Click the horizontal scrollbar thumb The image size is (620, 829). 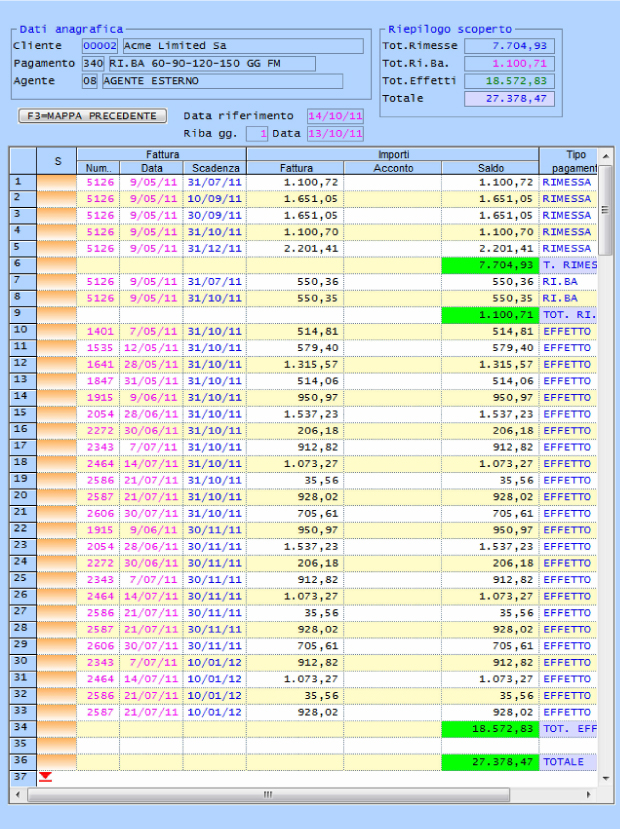coord(269,794)
